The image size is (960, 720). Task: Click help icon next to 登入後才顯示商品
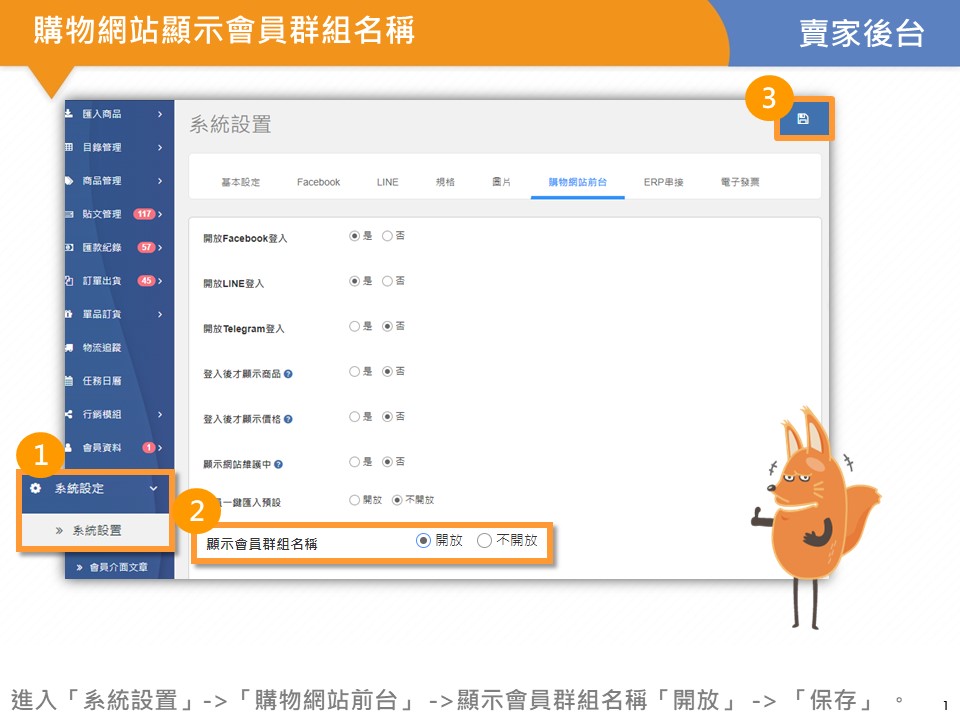tap(289, 374)
